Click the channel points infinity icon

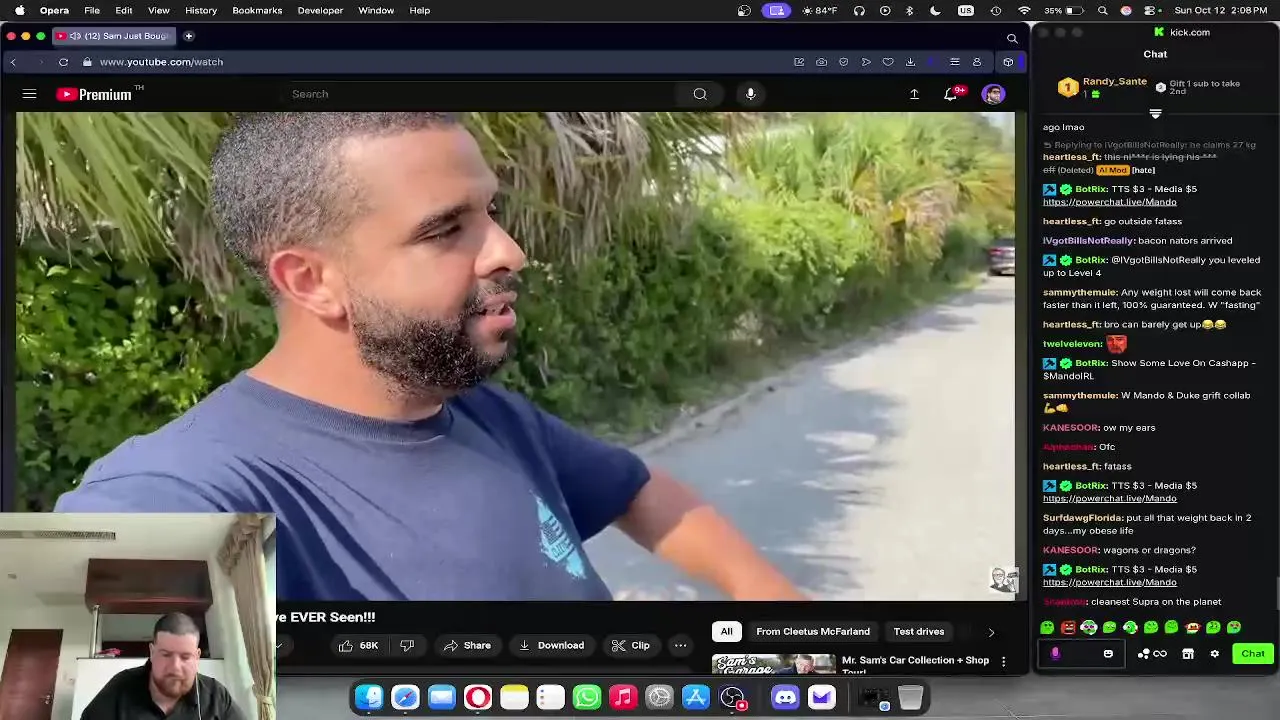(1160, 654)
